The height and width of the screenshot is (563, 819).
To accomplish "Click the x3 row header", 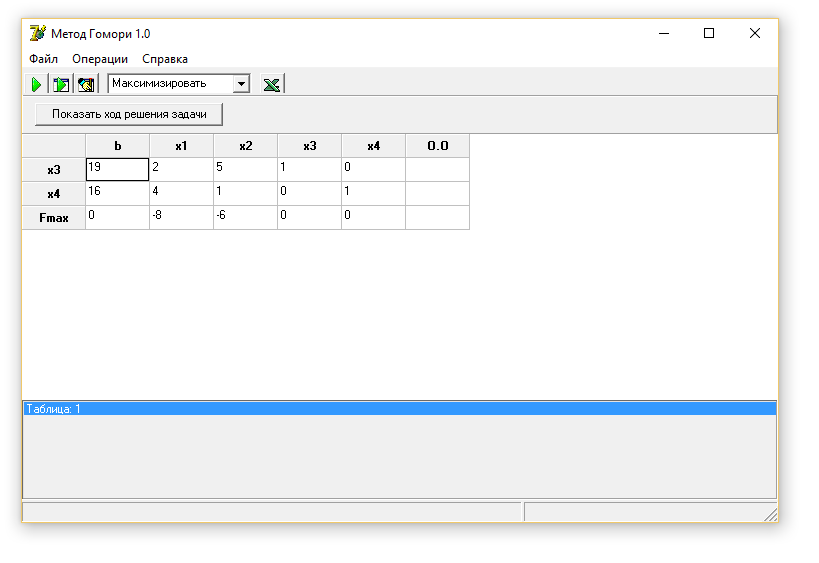I will 54,170.
